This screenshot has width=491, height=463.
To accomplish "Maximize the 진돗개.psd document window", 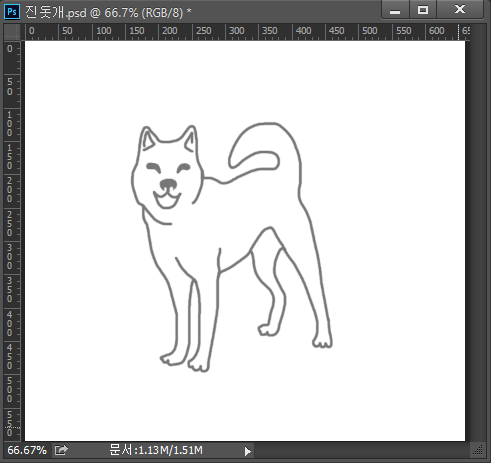I will point(423,10).
